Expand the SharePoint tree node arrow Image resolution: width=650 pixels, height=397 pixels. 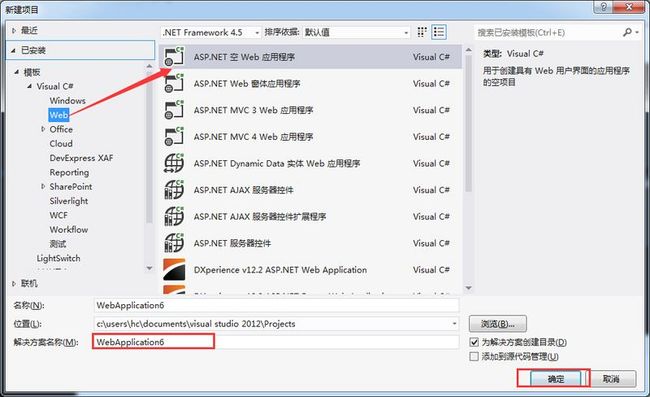click(43, 186)
